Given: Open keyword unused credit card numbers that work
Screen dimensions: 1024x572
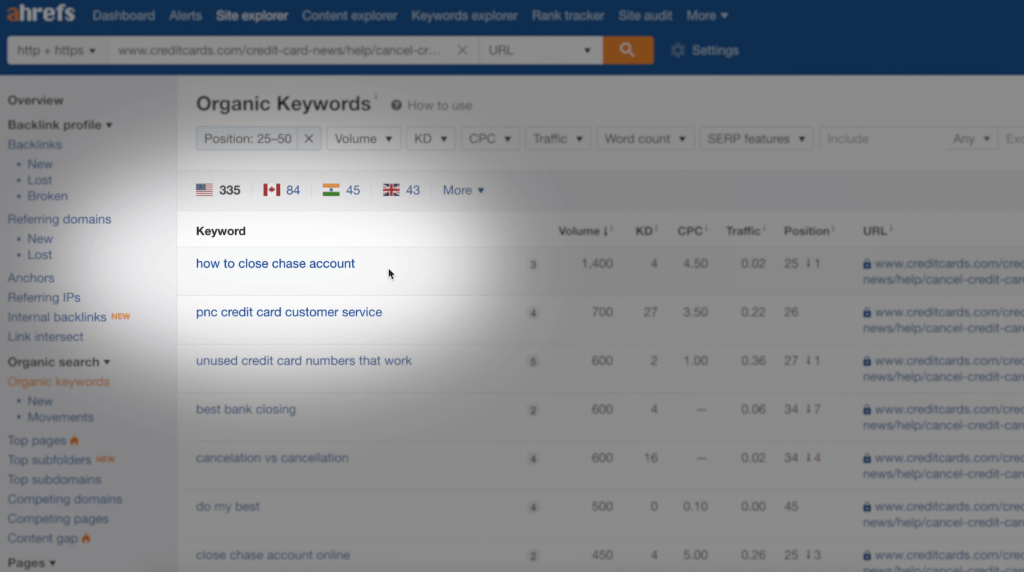Looking at the screenshot, I should [x=304, y=360].
